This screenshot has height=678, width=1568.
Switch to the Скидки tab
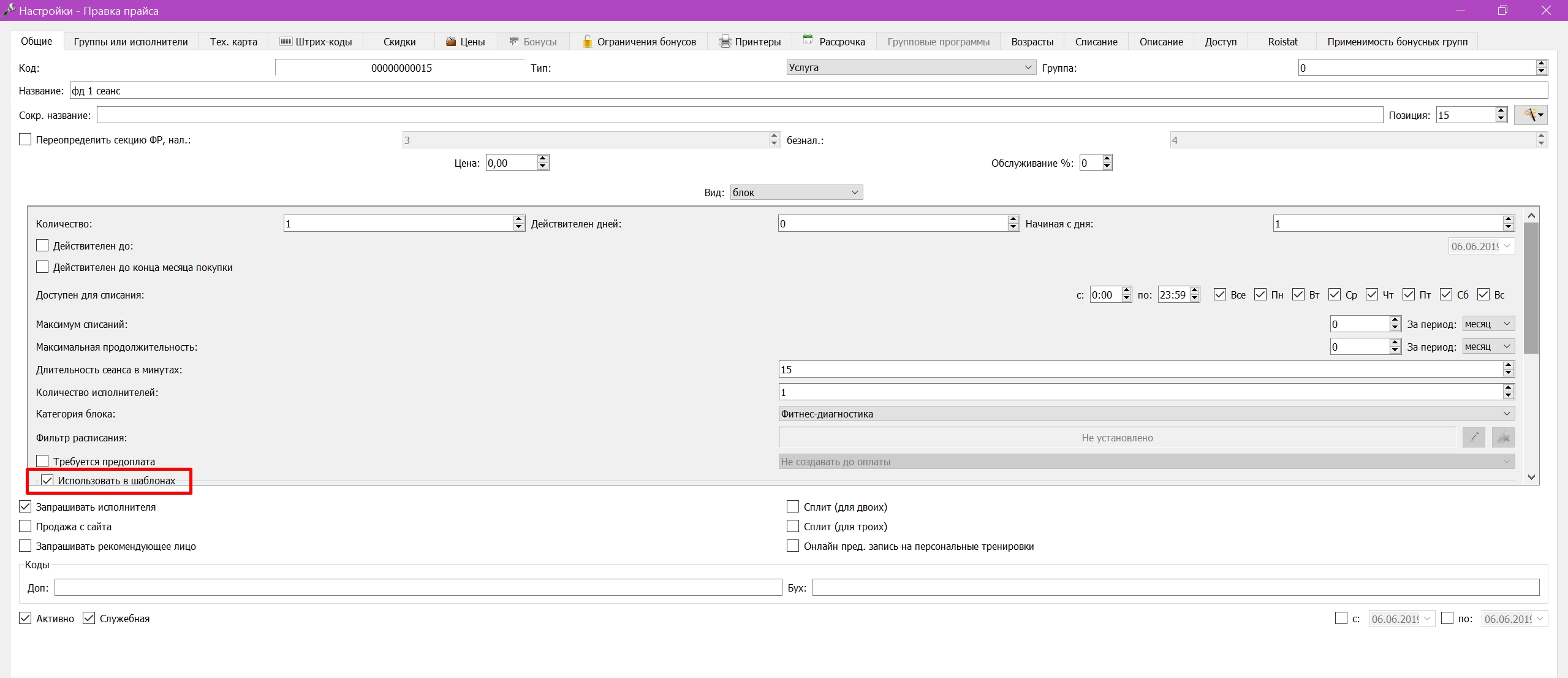pos(400,42)
